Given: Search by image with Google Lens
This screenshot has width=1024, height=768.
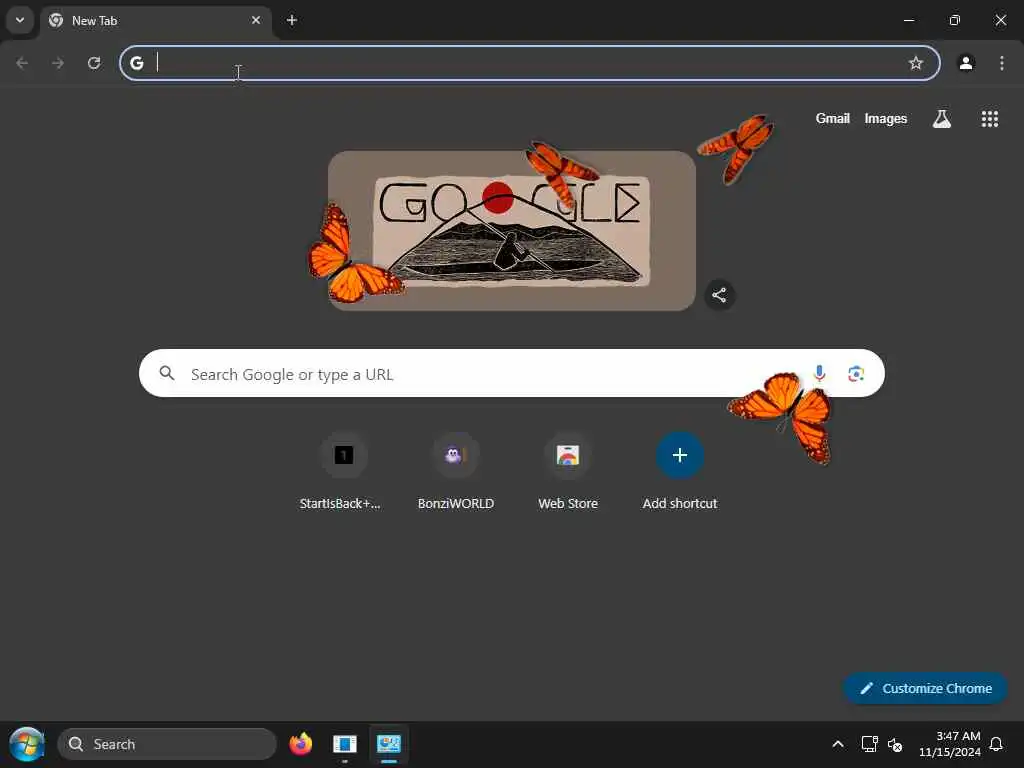Looking at the screenshot, I should tap(856, 374).
